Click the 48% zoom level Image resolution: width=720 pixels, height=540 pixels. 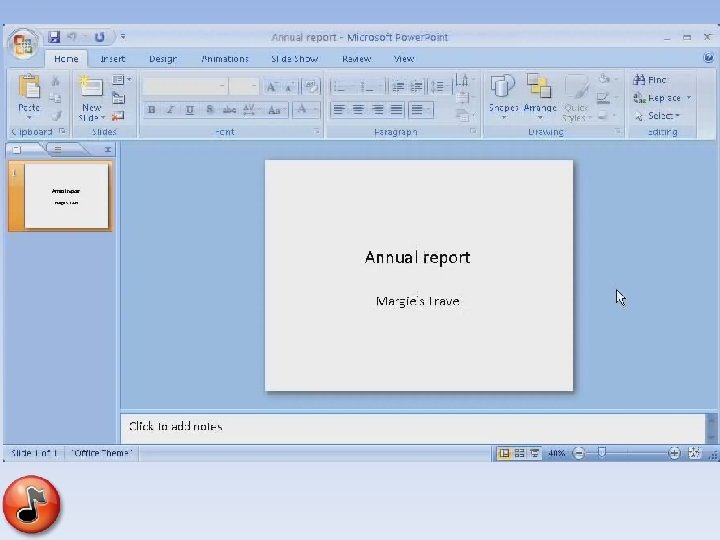pyautogui.click(x=557, y=453)
